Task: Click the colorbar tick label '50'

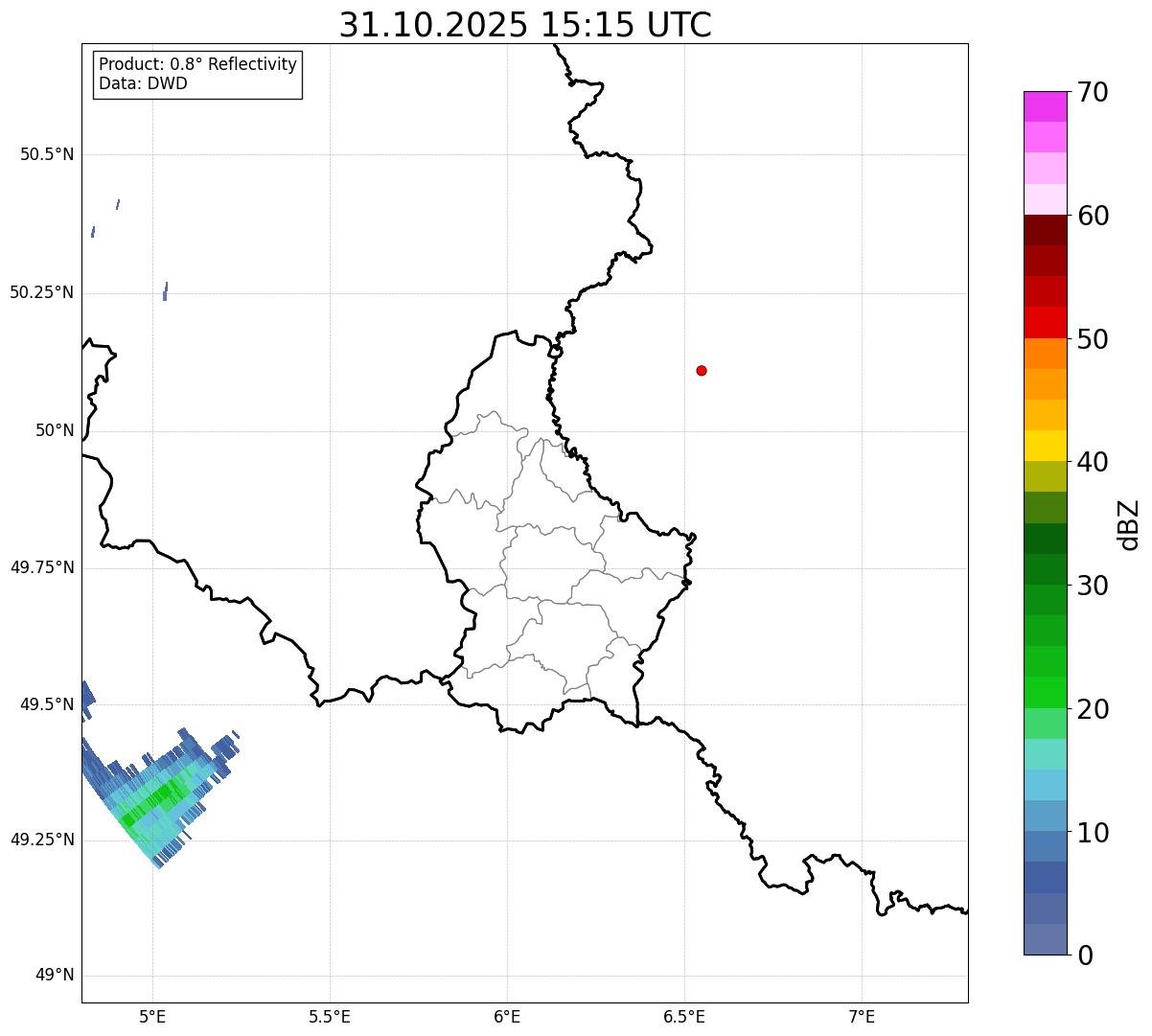Action: click(1094, 339)
